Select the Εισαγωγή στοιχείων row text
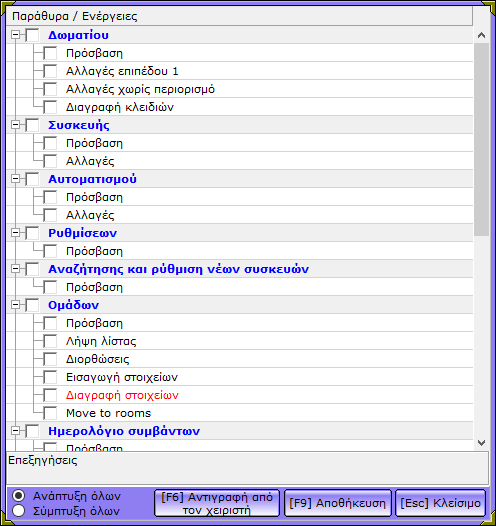Image resolution: width=496 pixels, height=526 pixels. pos(122,377)
